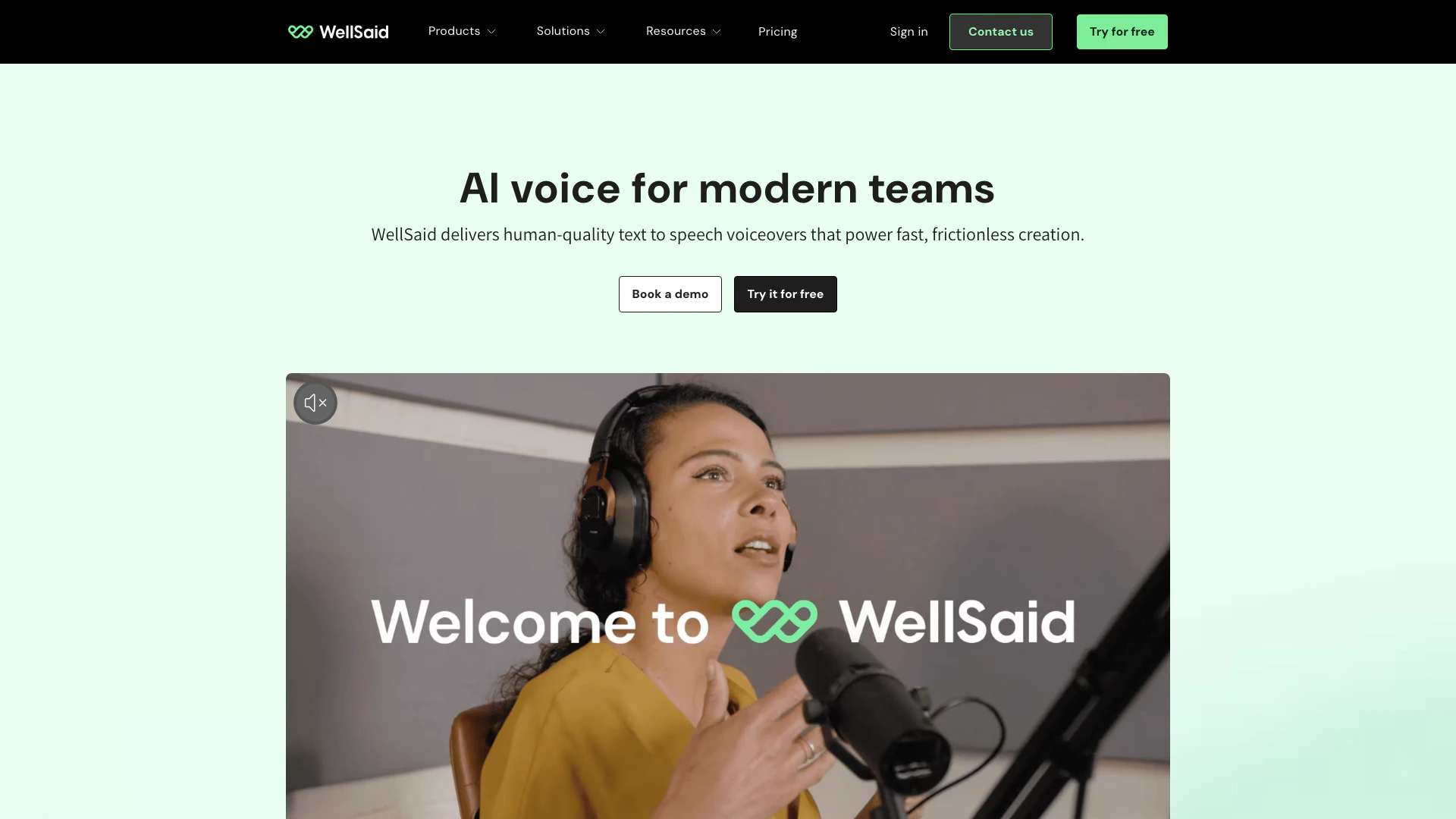This screenshot has height=819, width=1456.
Task: Click the green WellSaid logo in video overlay
Action: (774, 621)
